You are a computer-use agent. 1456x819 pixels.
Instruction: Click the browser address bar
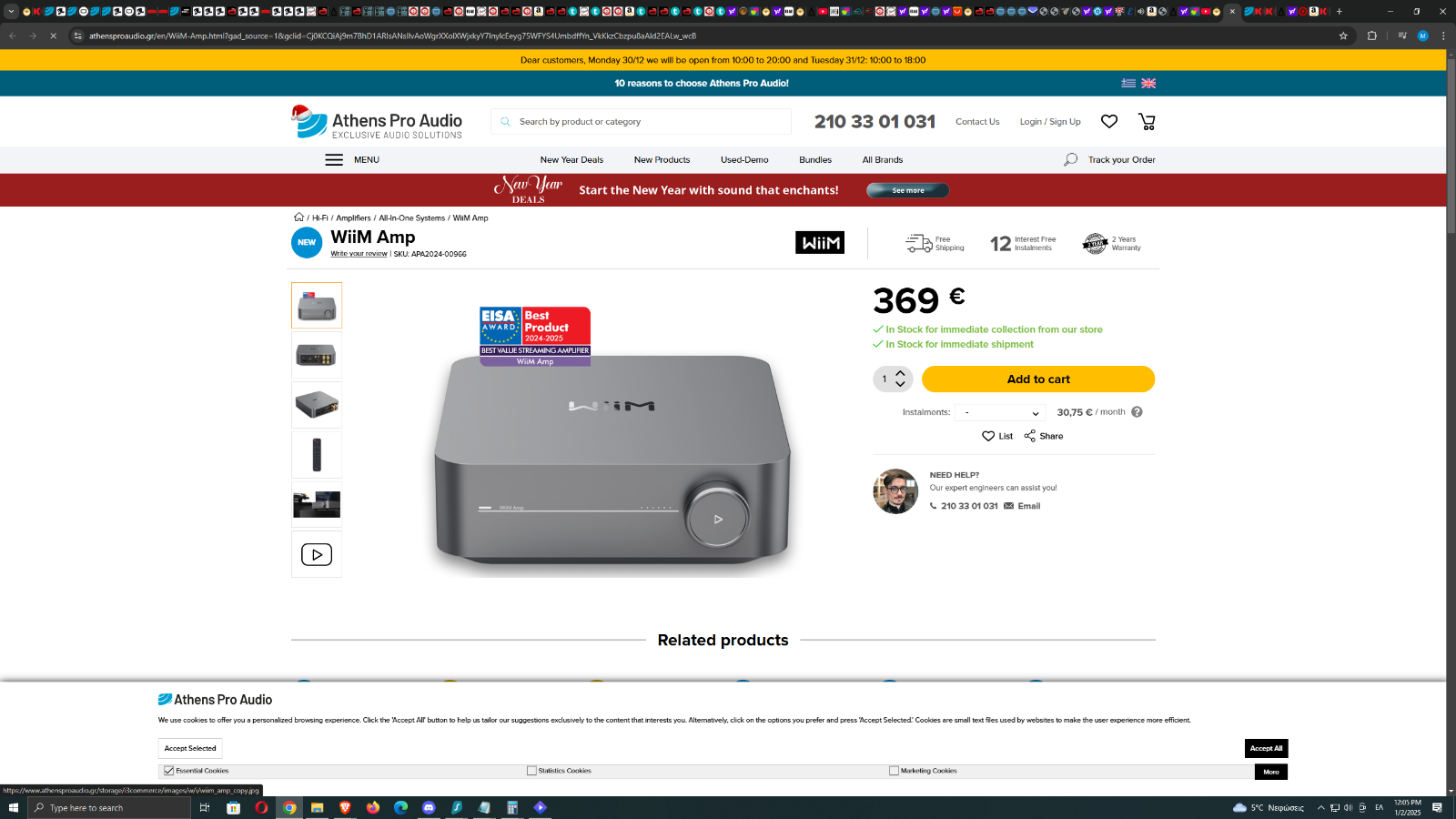pos(710,35)
